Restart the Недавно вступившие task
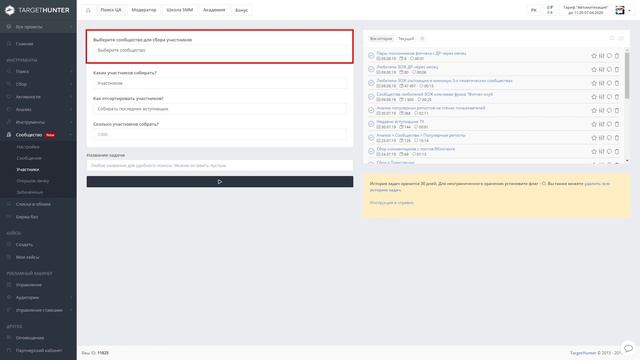Image resolution: width=640 pixels, height=360 pixels. point(609,124)
